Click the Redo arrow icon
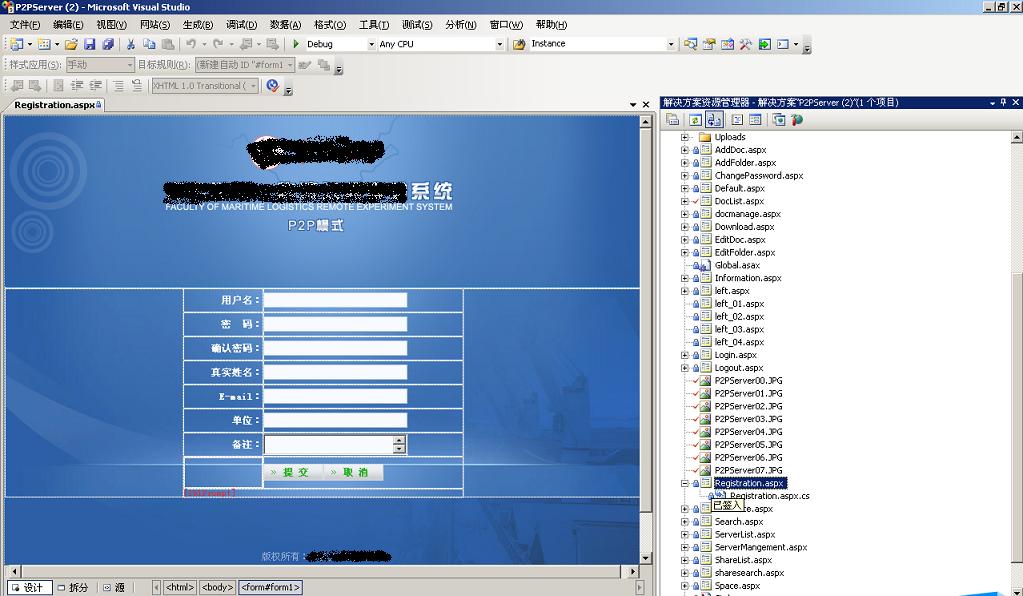Image resolution: width=1023 pixels, height=596 pixels. pyautogui.click(x=218, y=44)
